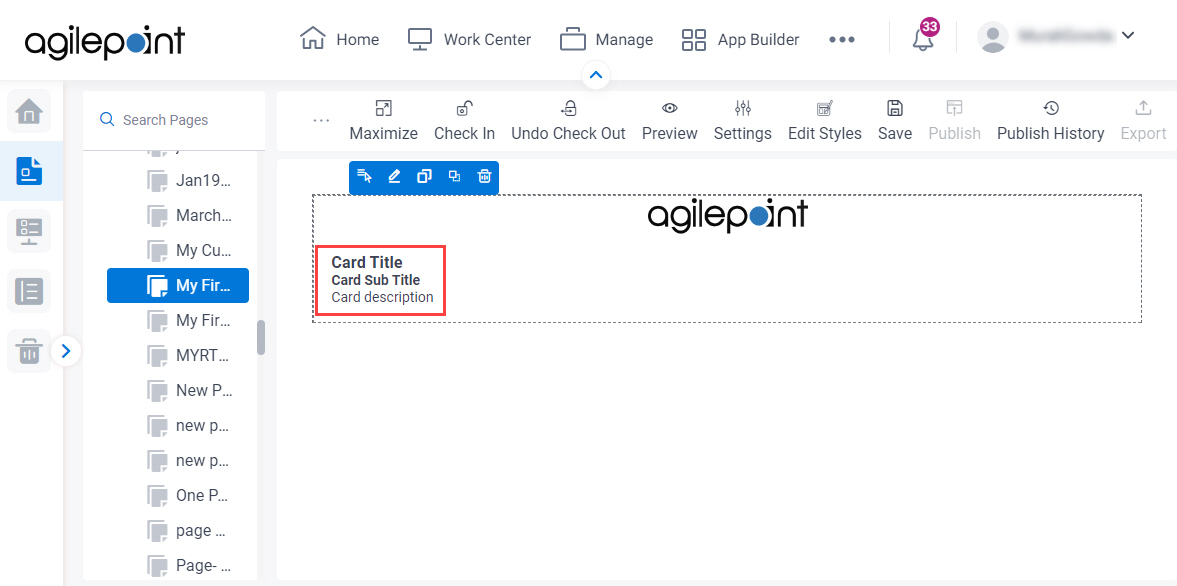Click the copy icon in the blue toolbar
This screenshot has height=586, width=1177.
click(x=424, y=176)
